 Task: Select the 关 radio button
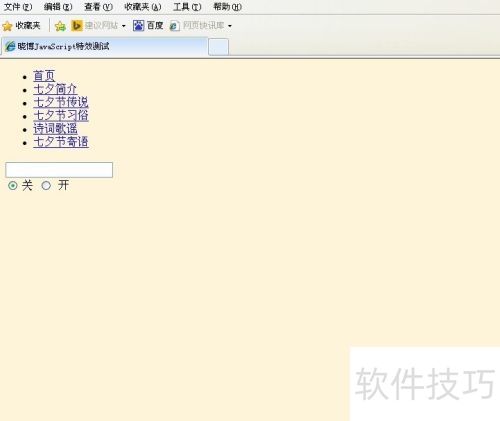pos(13,185)
